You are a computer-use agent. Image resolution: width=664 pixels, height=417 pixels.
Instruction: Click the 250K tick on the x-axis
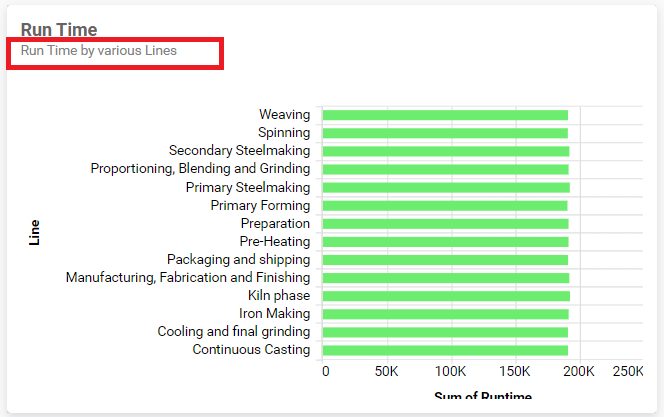coord(627,372)
